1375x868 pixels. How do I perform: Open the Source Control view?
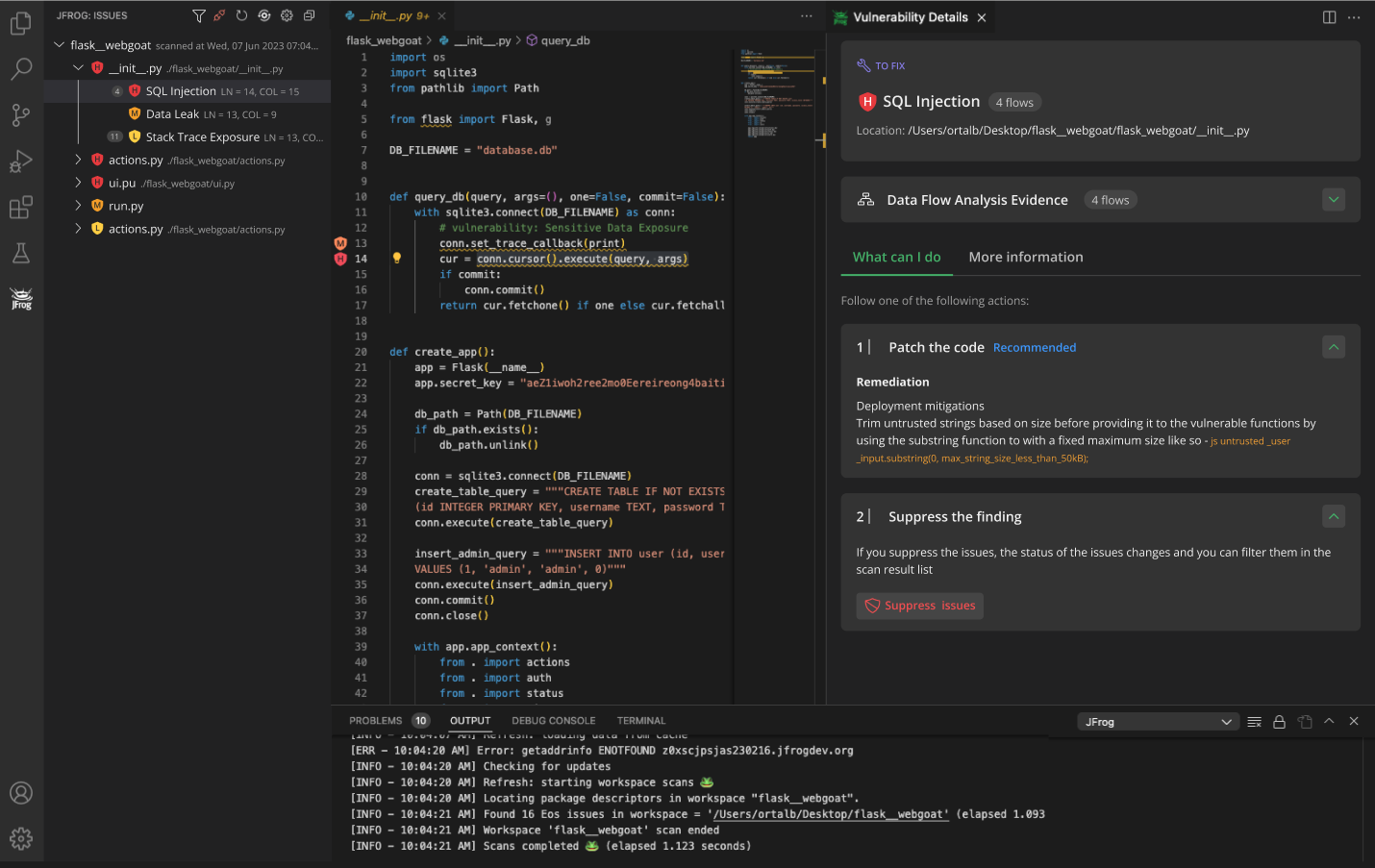click(21, 114)
